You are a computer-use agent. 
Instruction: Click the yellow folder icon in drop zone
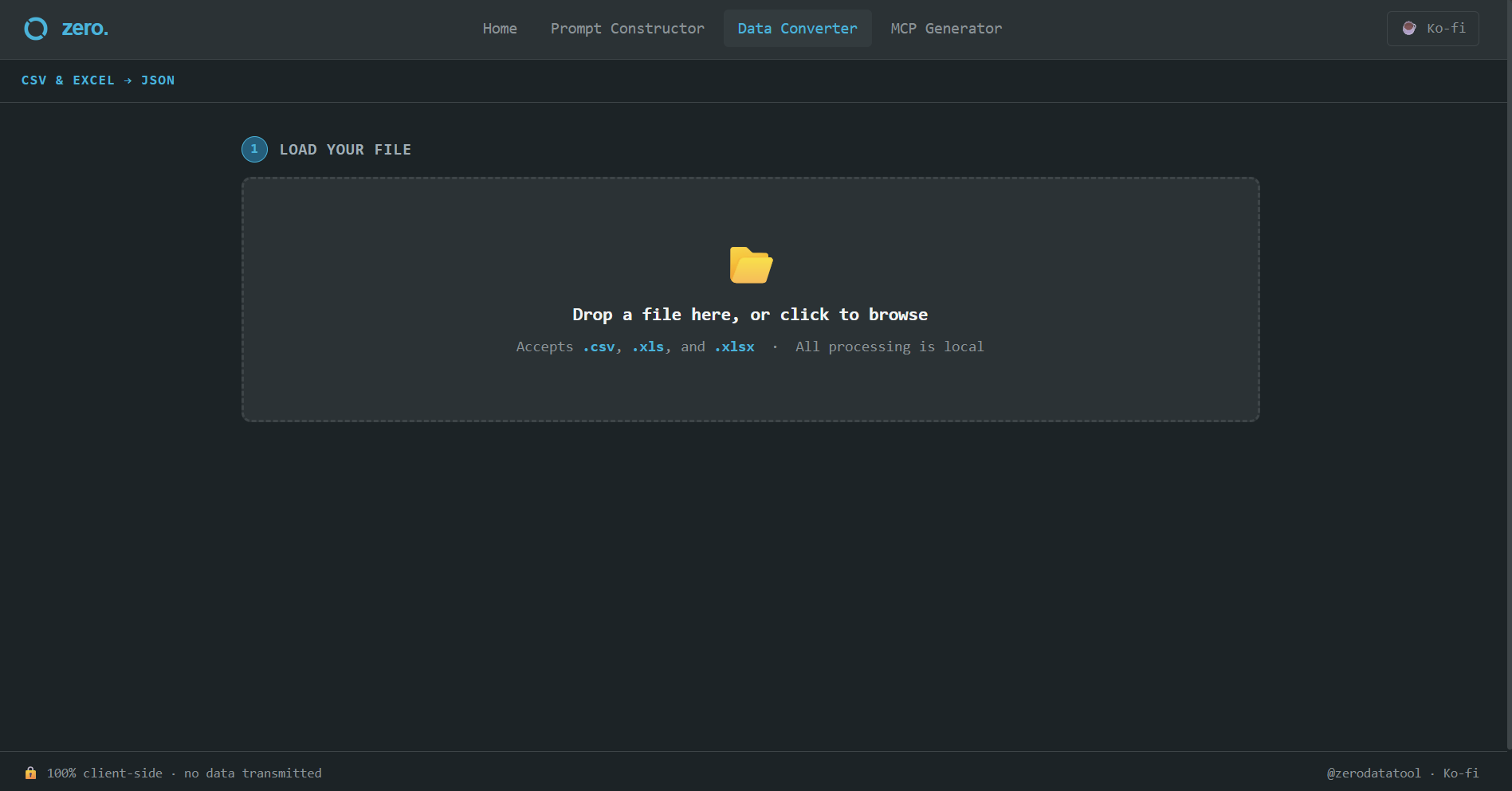pos(751,265)
